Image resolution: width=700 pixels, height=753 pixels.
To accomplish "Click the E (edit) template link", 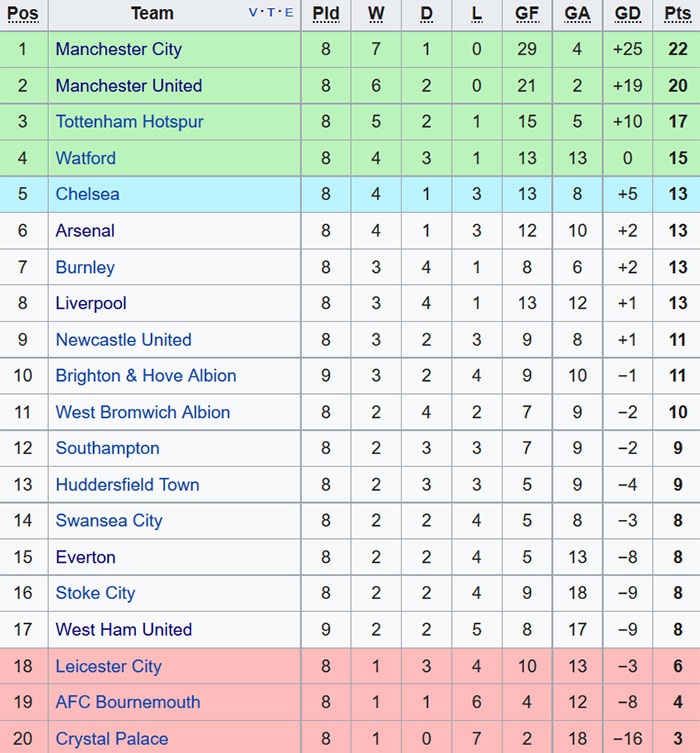I will 289,13.
